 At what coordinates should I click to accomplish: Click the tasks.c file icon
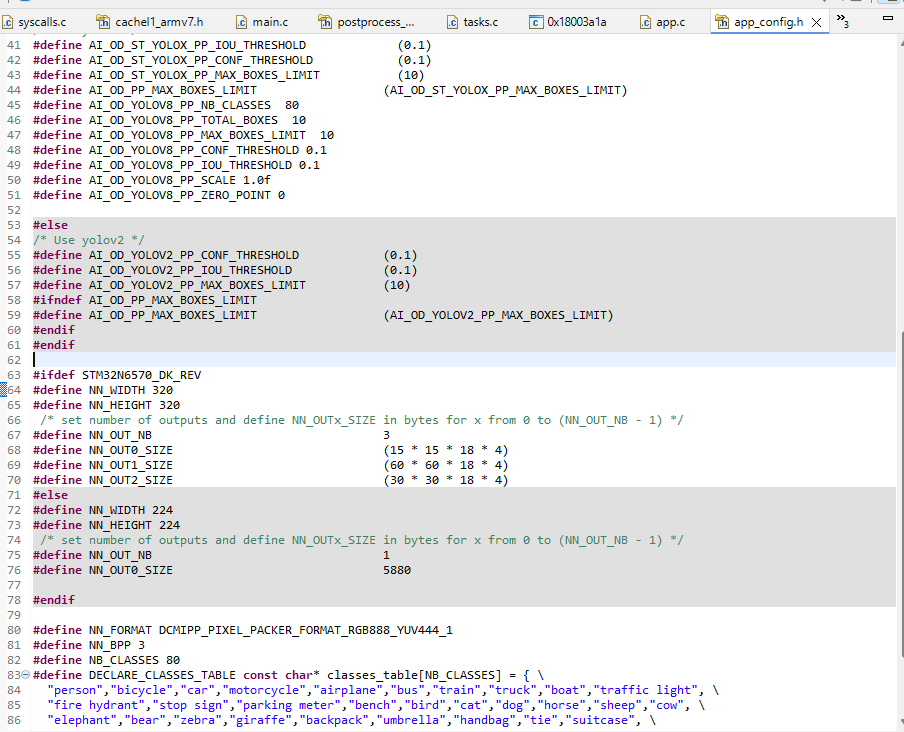pos(453,22)
